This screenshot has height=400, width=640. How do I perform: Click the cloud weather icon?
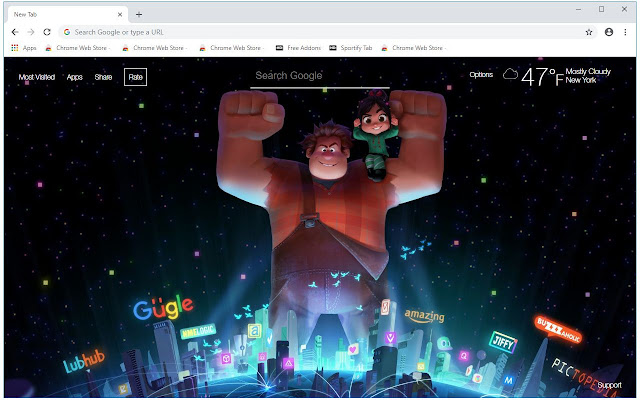pyautogui.click(x=510, y=74)
